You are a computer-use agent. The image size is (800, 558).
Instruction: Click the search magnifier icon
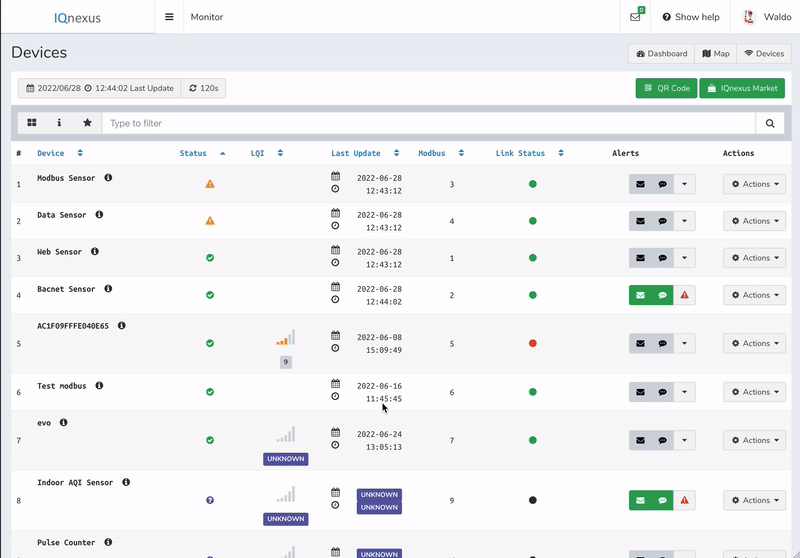click(770, 123)
